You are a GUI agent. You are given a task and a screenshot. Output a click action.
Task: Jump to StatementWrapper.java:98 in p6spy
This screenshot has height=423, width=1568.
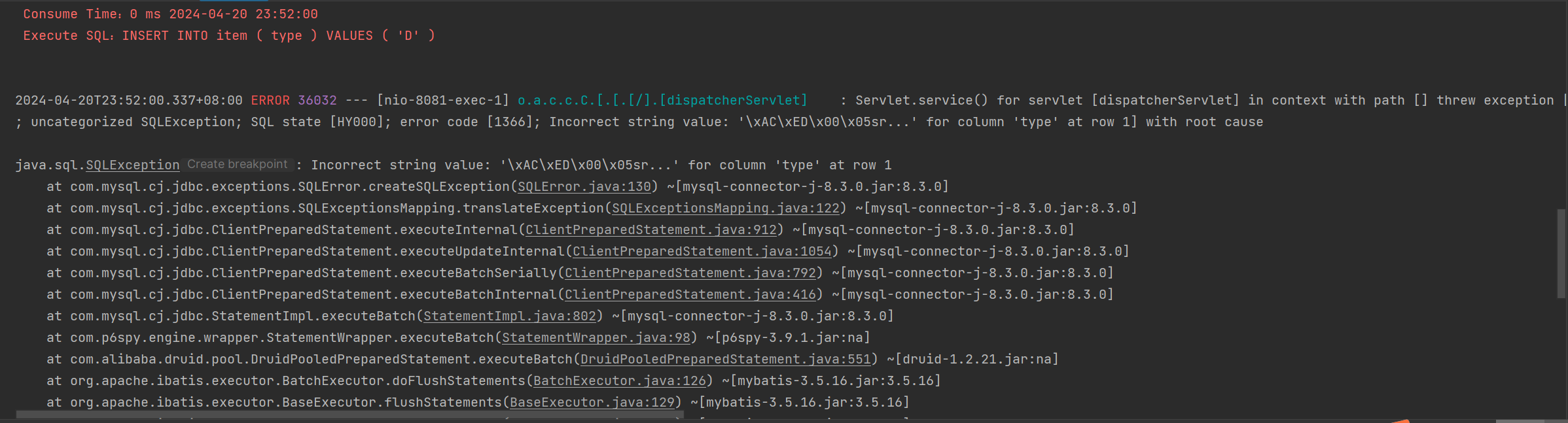tap(596, 338)
